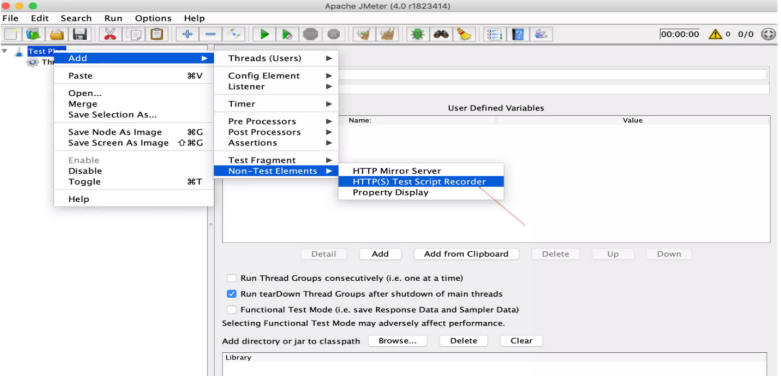Click Add from Clipboard button
This screenshot has height=376, width=781.
[466, 254]
